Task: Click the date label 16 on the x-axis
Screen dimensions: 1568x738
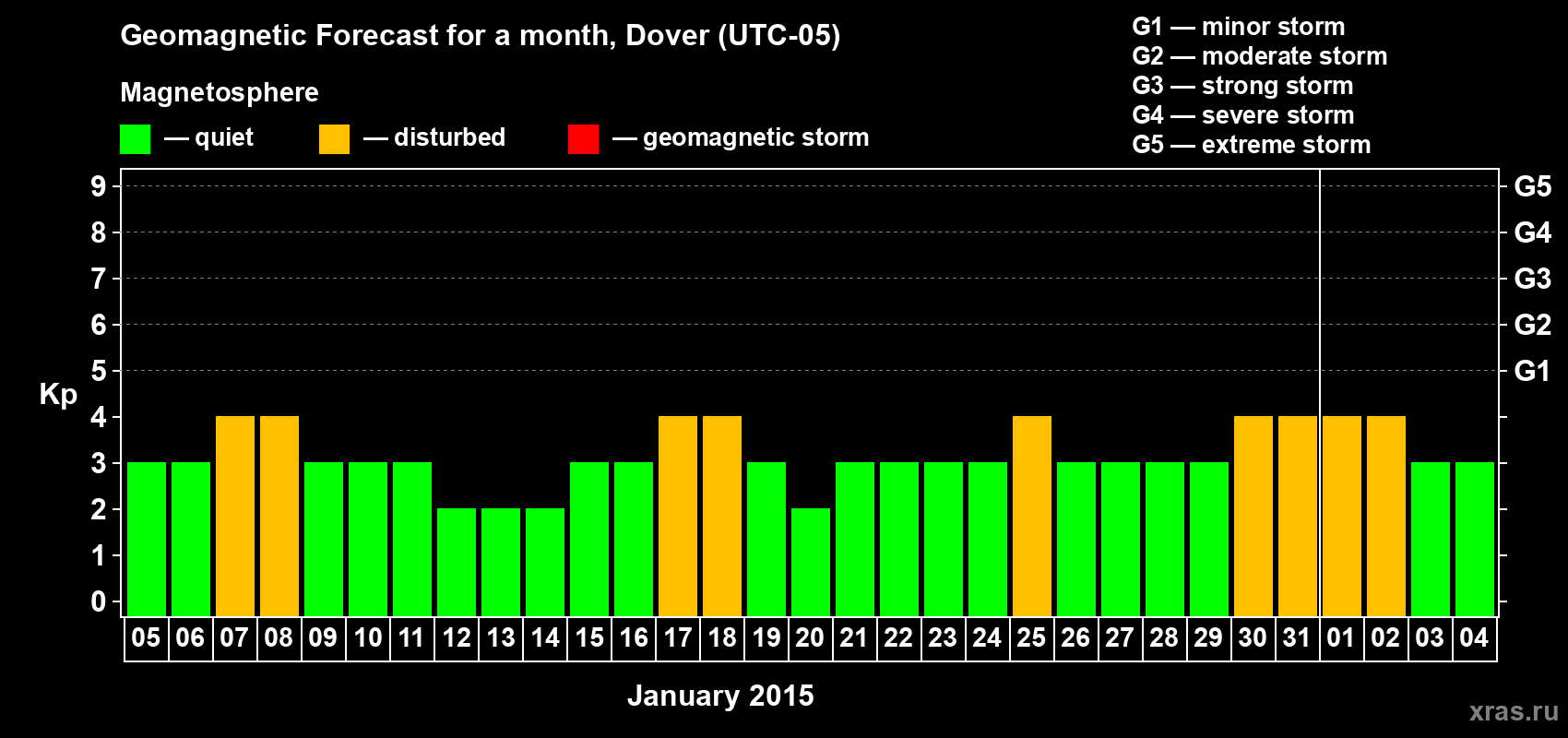Action: 634,637
